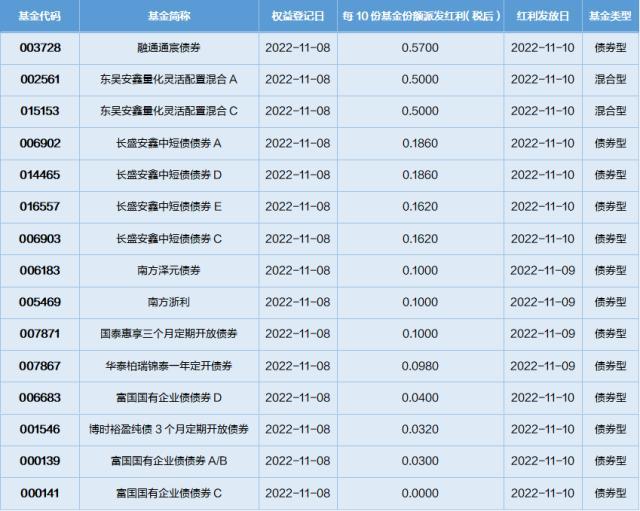Image resolution: width=640 pixels, height=511 pixels.
Task: Select dividend 0.1000 in row 006183
Action: tap(420, 270)
